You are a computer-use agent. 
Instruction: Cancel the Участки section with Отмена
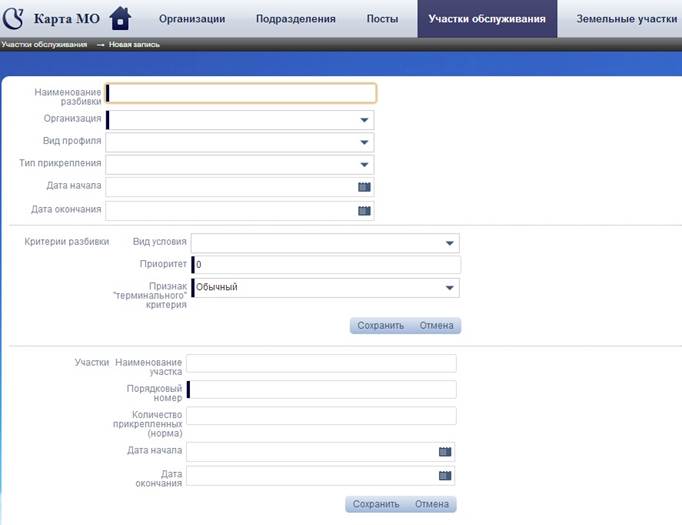click(431, 504)
